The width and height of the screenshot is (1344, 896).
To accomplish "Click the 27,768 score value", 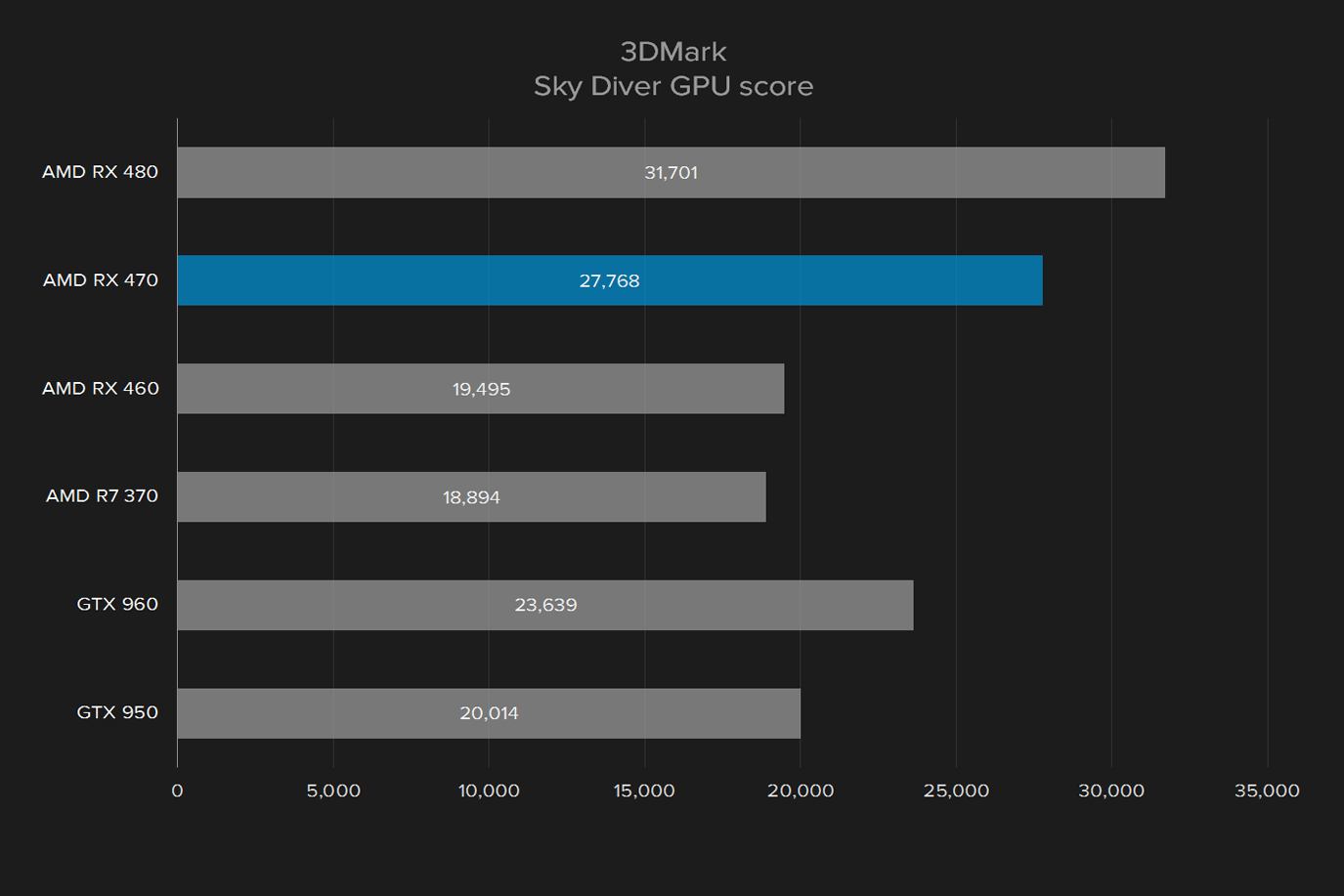I will (x=609, y=281).
